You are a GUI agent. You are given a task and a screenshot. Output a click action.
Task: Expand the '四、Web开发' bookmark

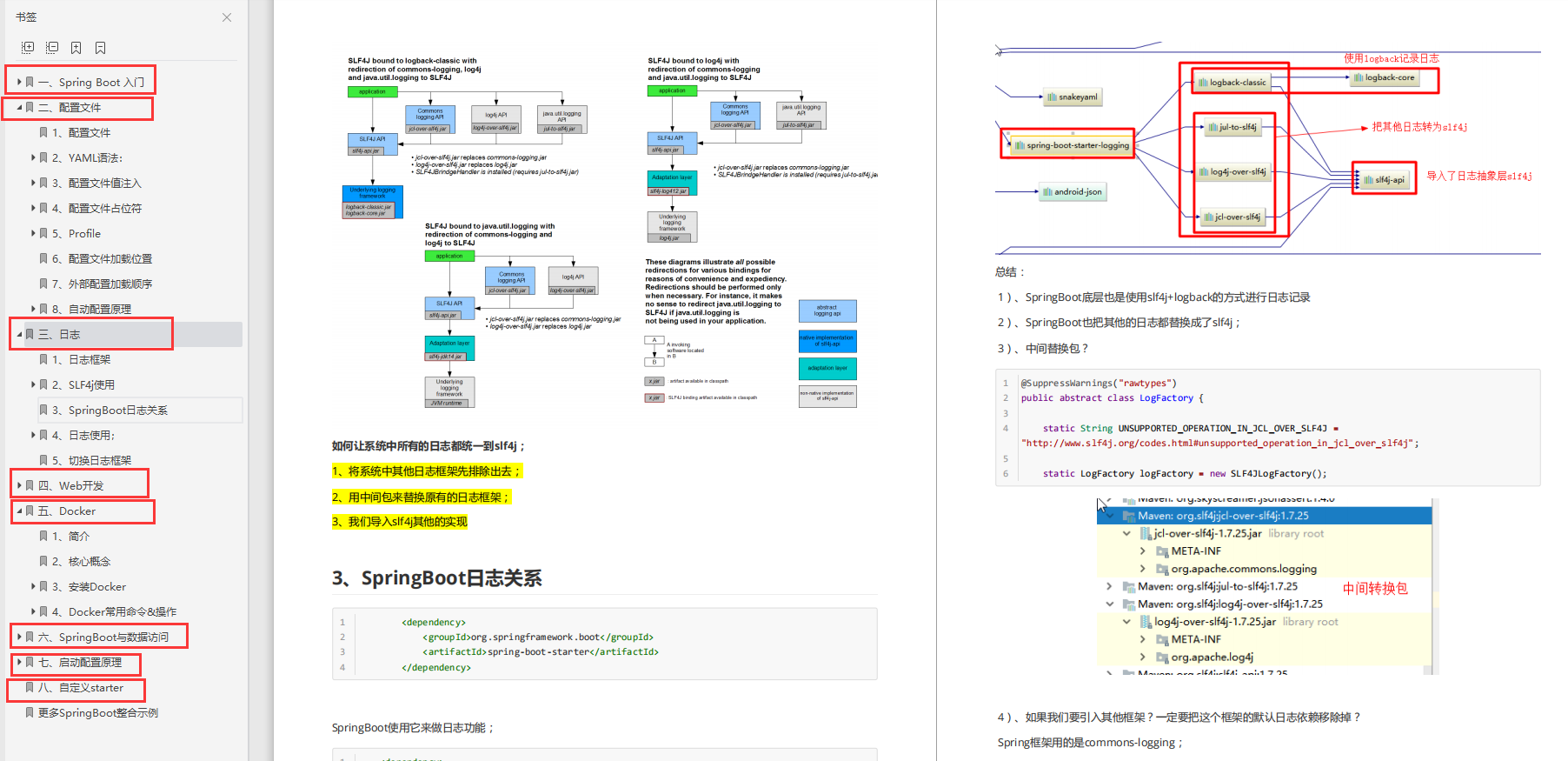point(19,486)
